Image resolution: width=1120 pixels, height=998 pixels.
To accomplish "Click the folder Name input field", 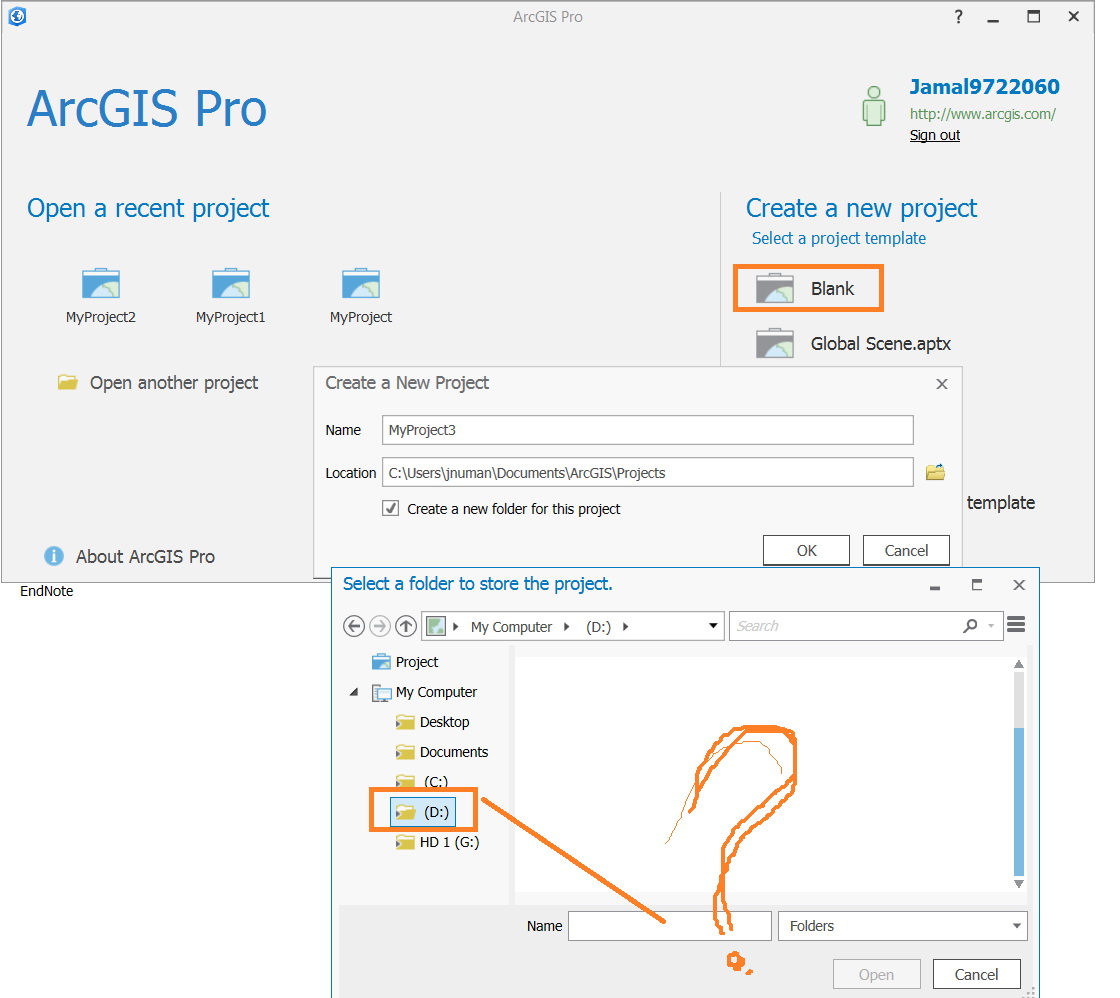I will pyautogui.click(x=670, y=926).
